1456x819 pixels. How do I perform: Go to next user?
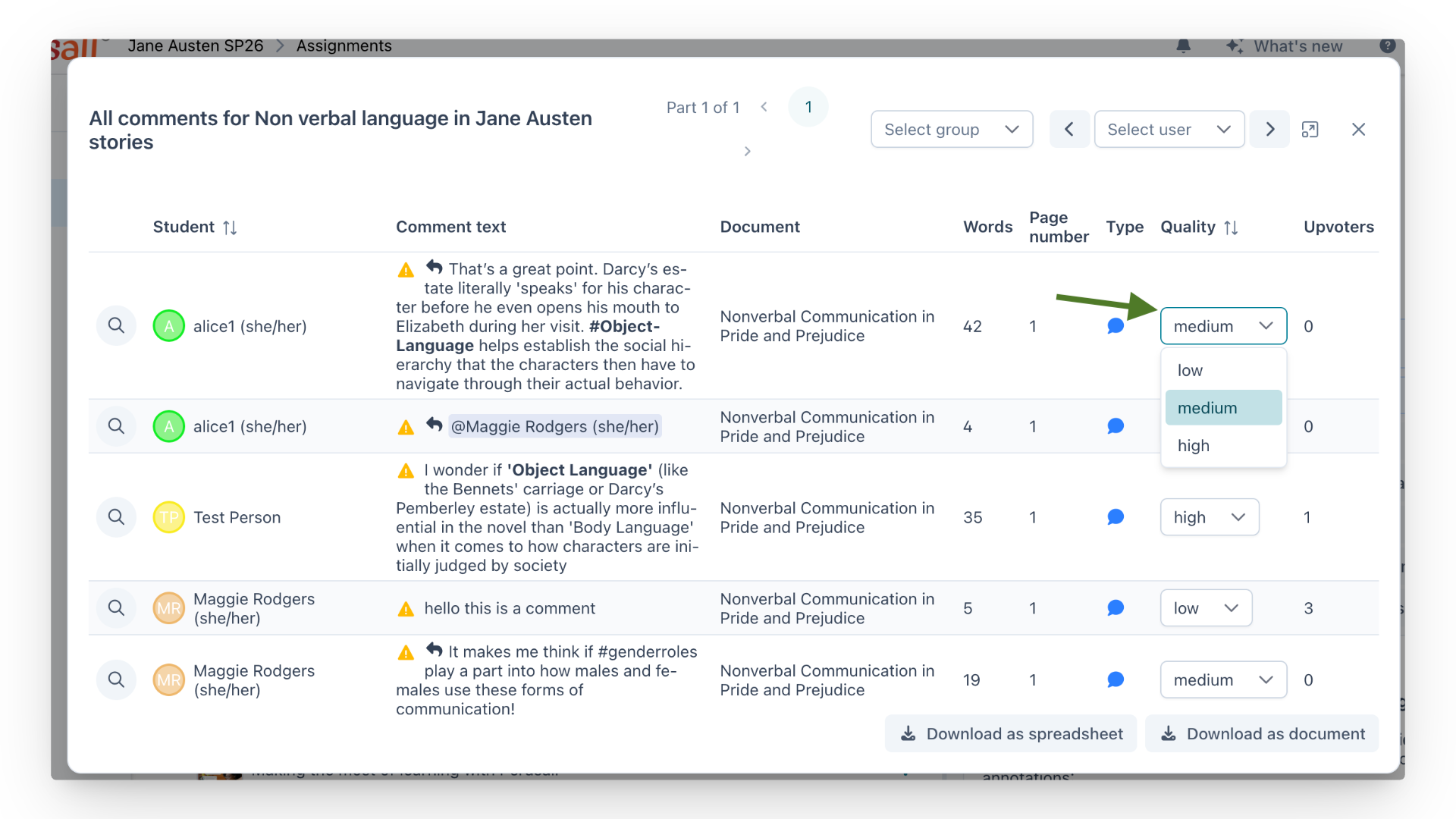click(1269, 130)
